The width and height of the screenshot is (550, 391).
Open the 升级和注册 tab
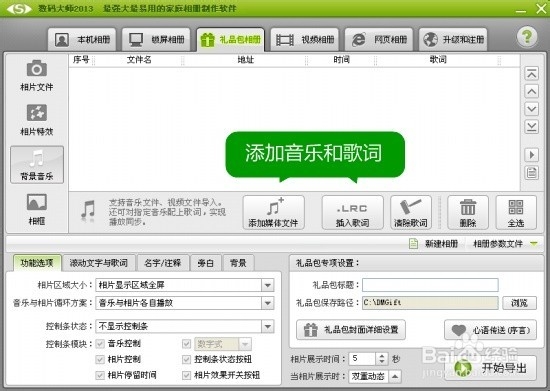[x=453, y=39]
